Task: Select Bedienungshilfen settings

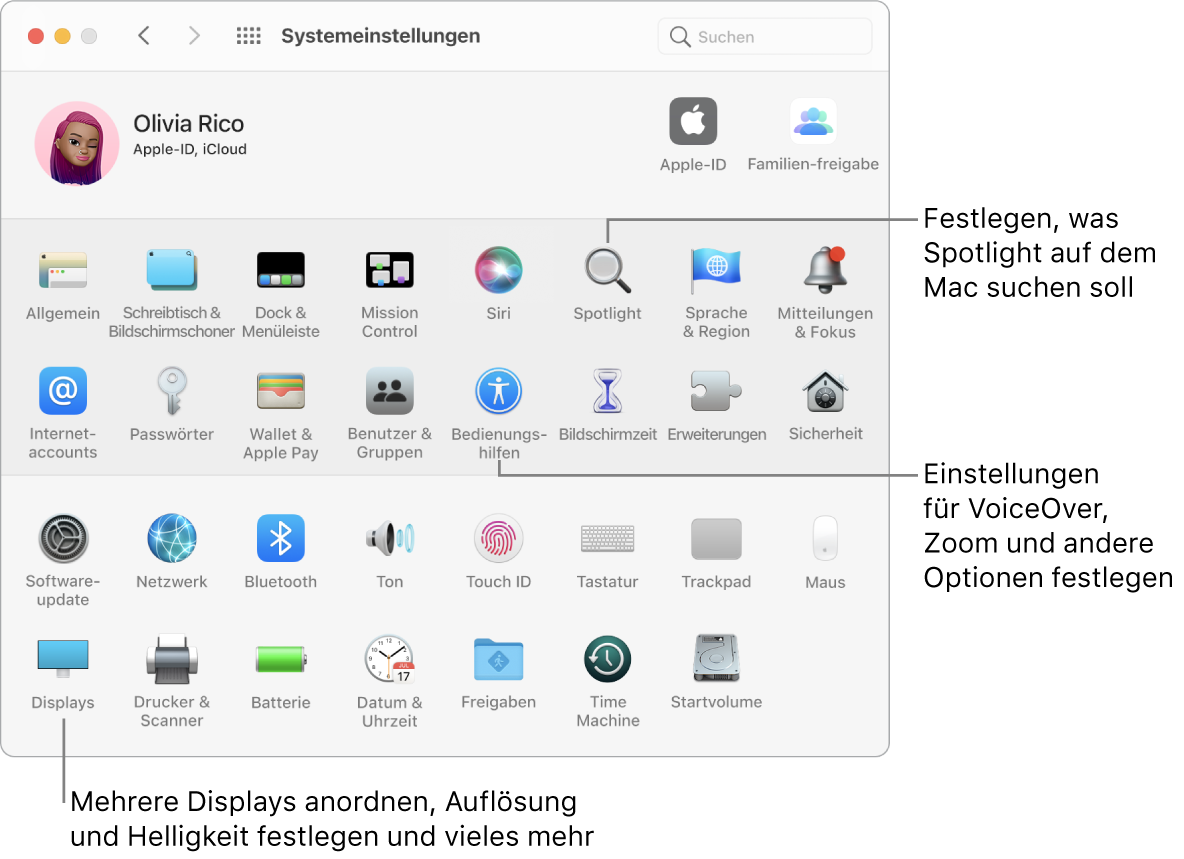Action: pos(498,391)
